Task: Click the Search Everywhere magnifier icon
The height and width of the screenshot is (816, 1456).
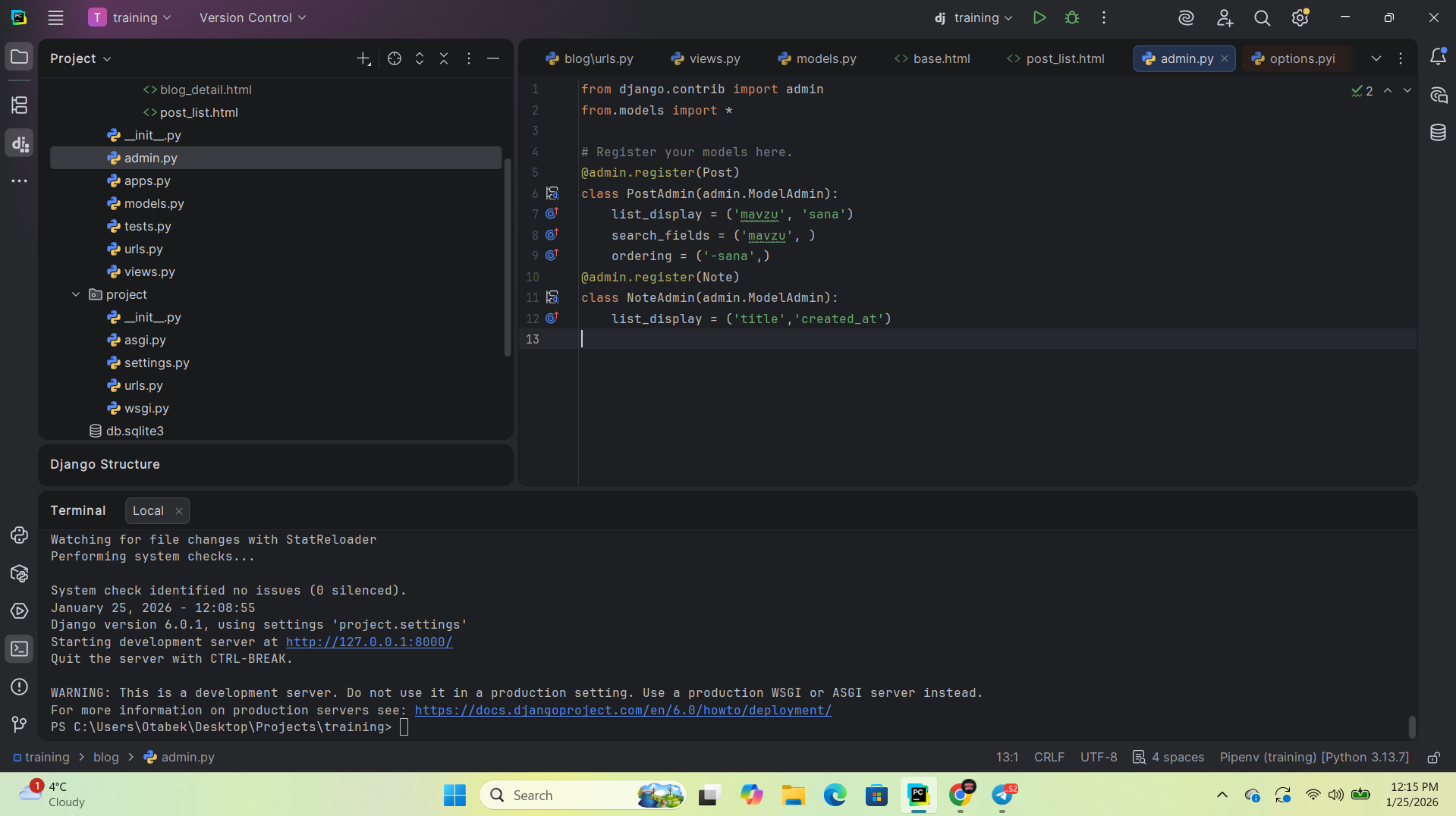Action: (1262, 17)
